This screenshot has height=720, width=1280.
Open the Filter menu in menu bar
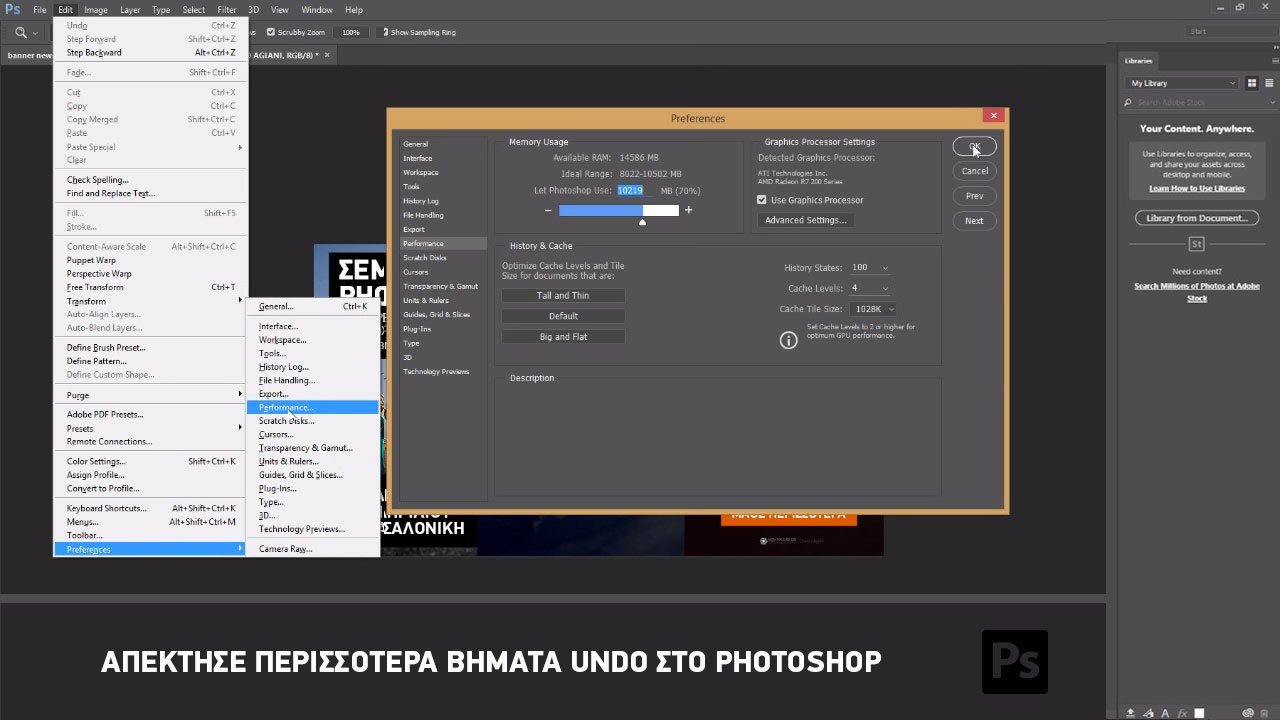226,10
